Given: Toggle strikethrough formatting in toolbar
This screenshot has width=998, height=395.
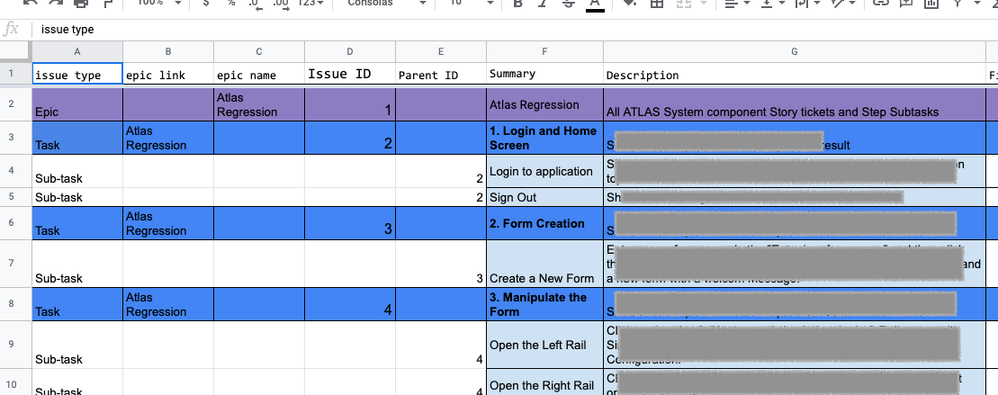Looking at the screenshot, I should click(568, 4).
